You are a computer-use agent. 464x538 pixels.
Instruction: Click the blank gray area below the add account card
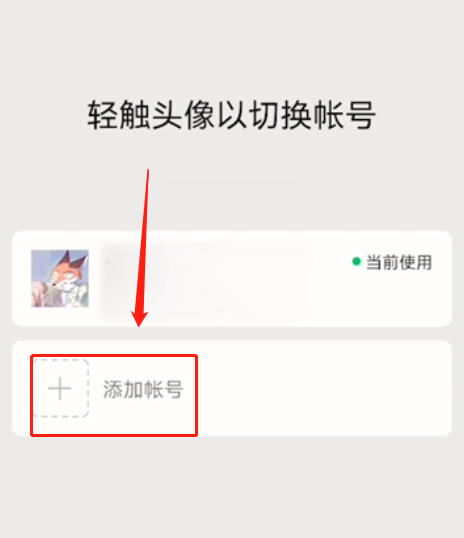click(232, 487)
